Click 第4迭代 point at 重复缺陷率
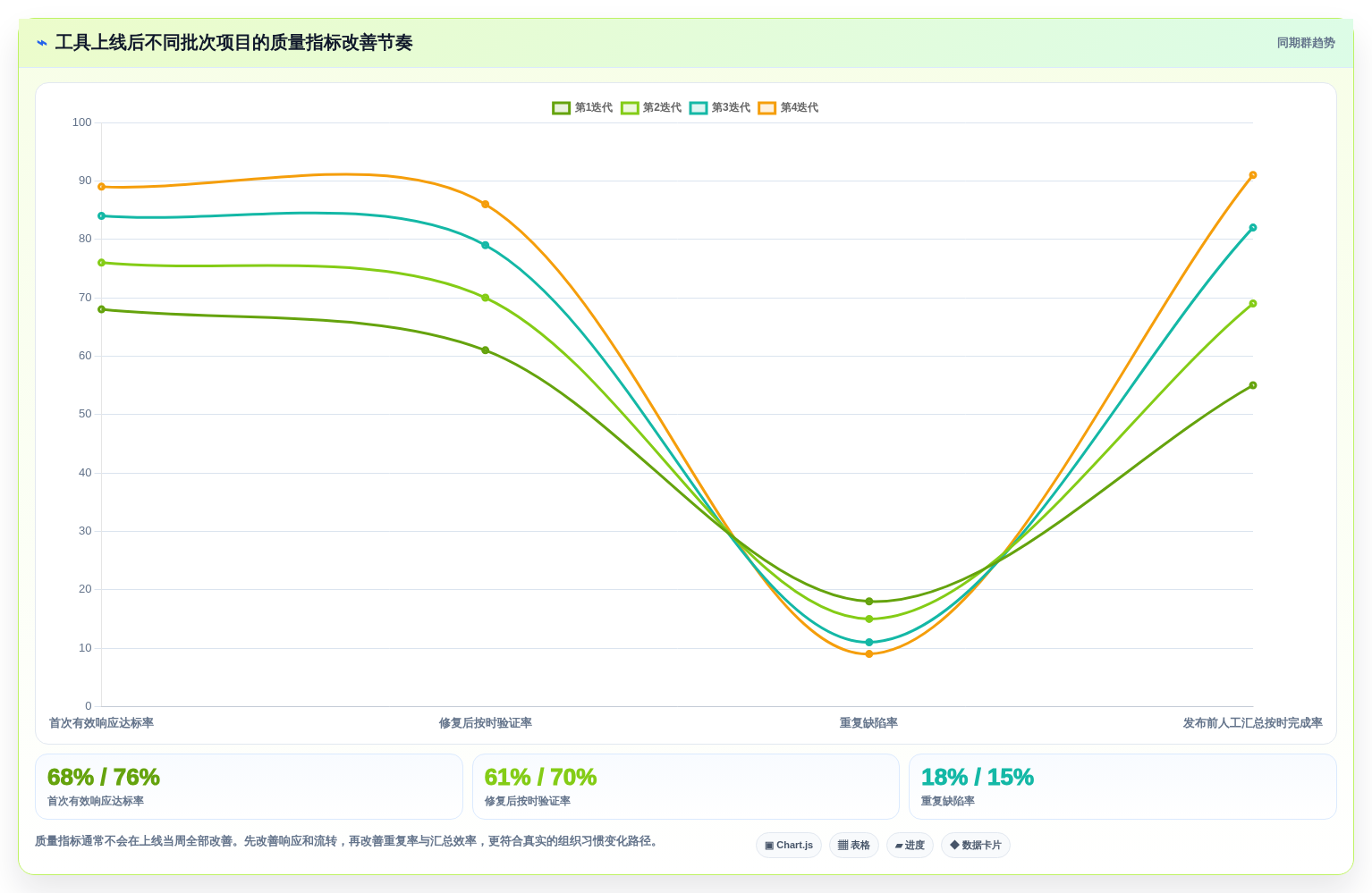This screenshot has height=893, width=1372. point(869,654)
